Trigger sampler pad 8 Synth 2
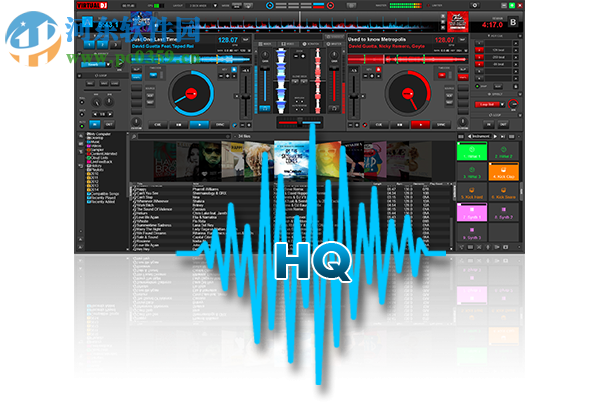This screenshot has height=403, width=600. coord(504,212)
